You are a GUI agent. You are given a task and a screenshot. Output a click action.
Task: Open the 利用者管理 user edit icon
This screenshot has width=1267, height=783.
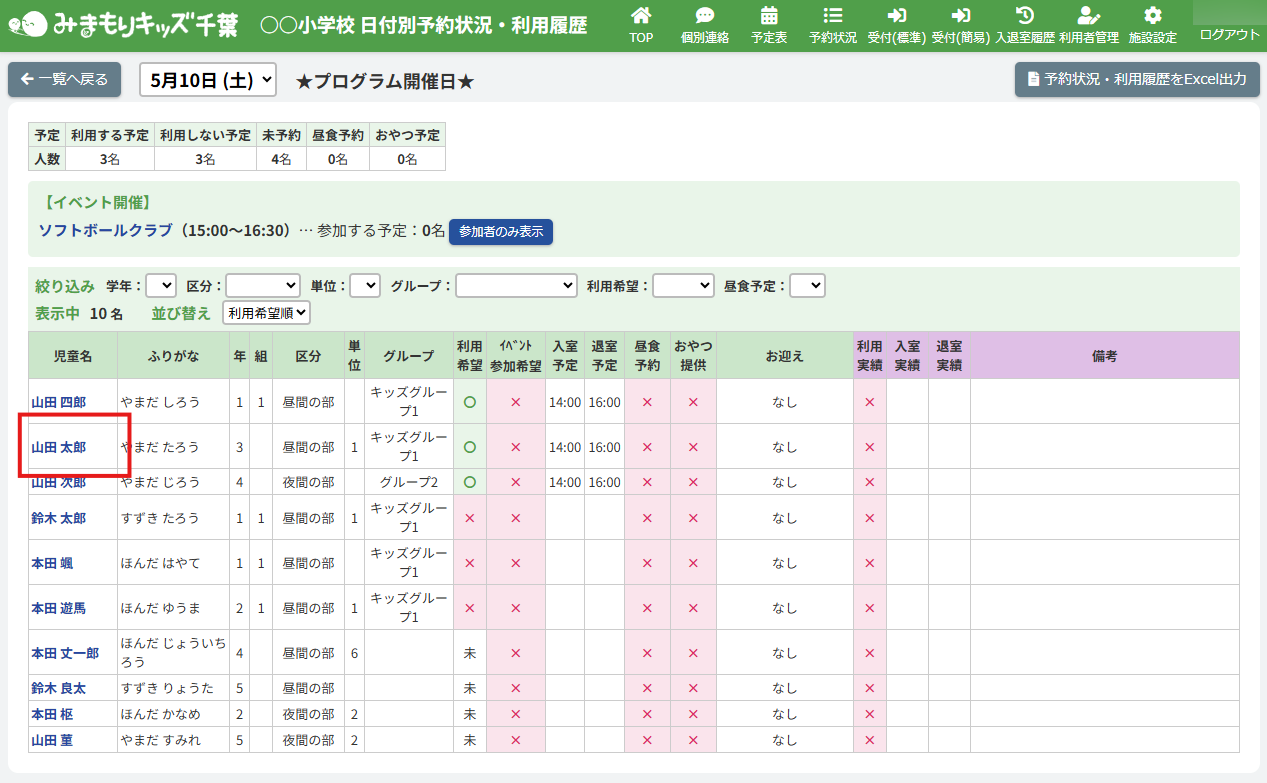pyautogui.click(x=1088, y=16)
